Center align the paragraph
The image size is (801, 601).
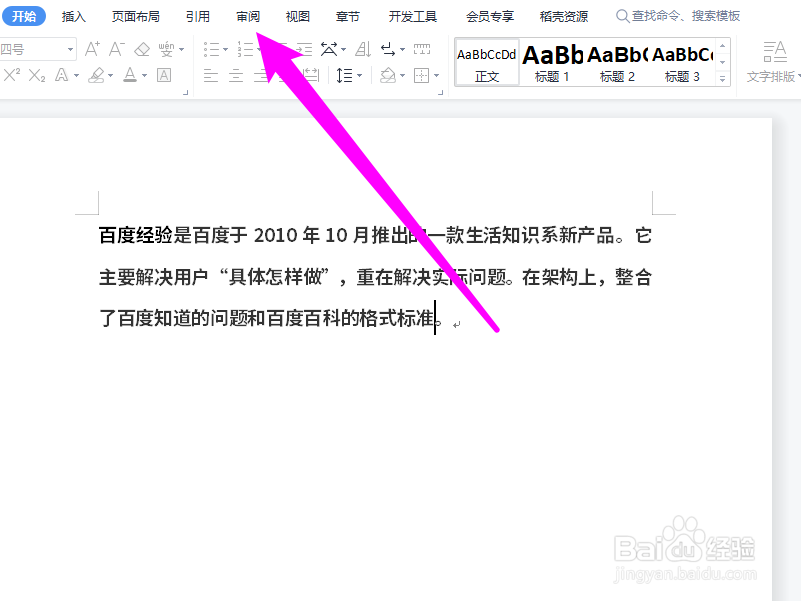click(x=235, y=76)
